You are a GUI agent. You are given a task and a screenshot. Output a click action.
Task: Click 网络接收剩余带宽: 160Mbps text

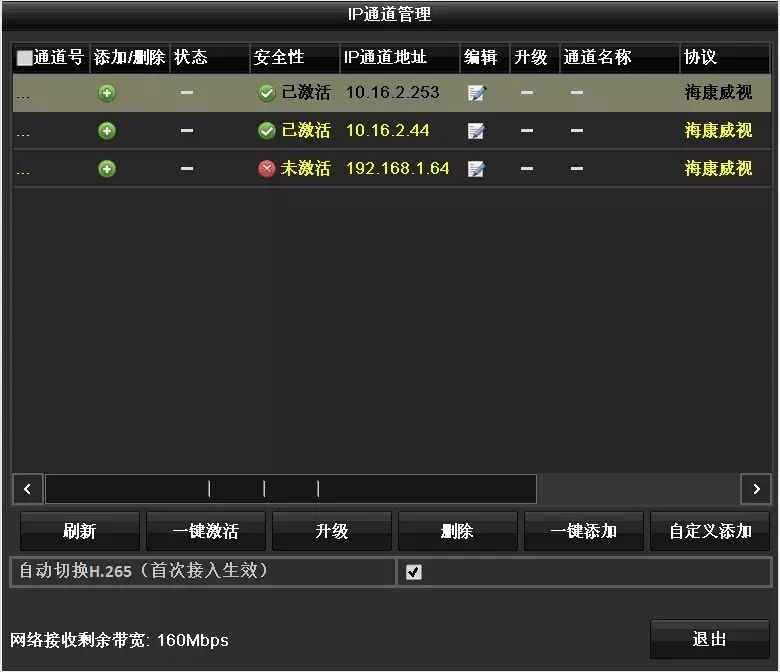coord(119,640)
